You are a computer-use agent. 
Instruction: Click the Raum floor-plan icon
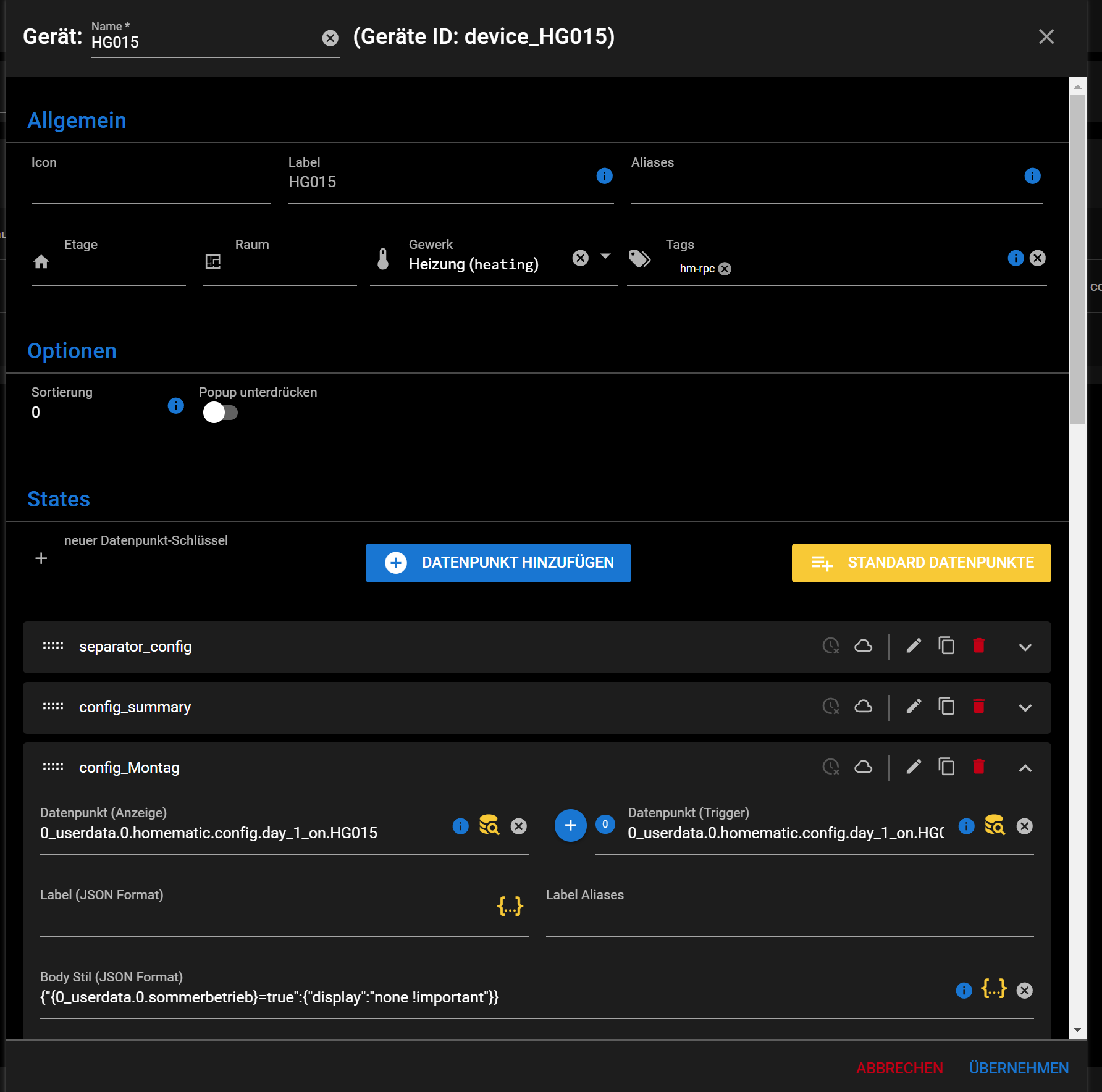[x=213, y=262]
